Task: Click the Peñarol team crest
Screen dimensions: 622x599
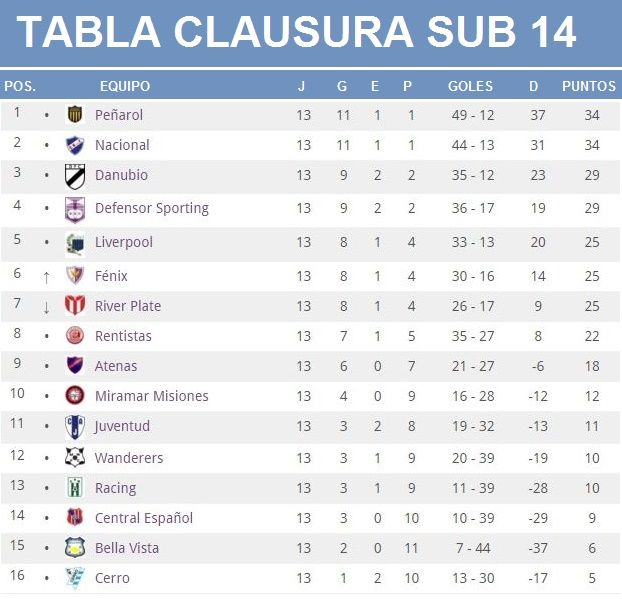Action: tap(75, 115)
